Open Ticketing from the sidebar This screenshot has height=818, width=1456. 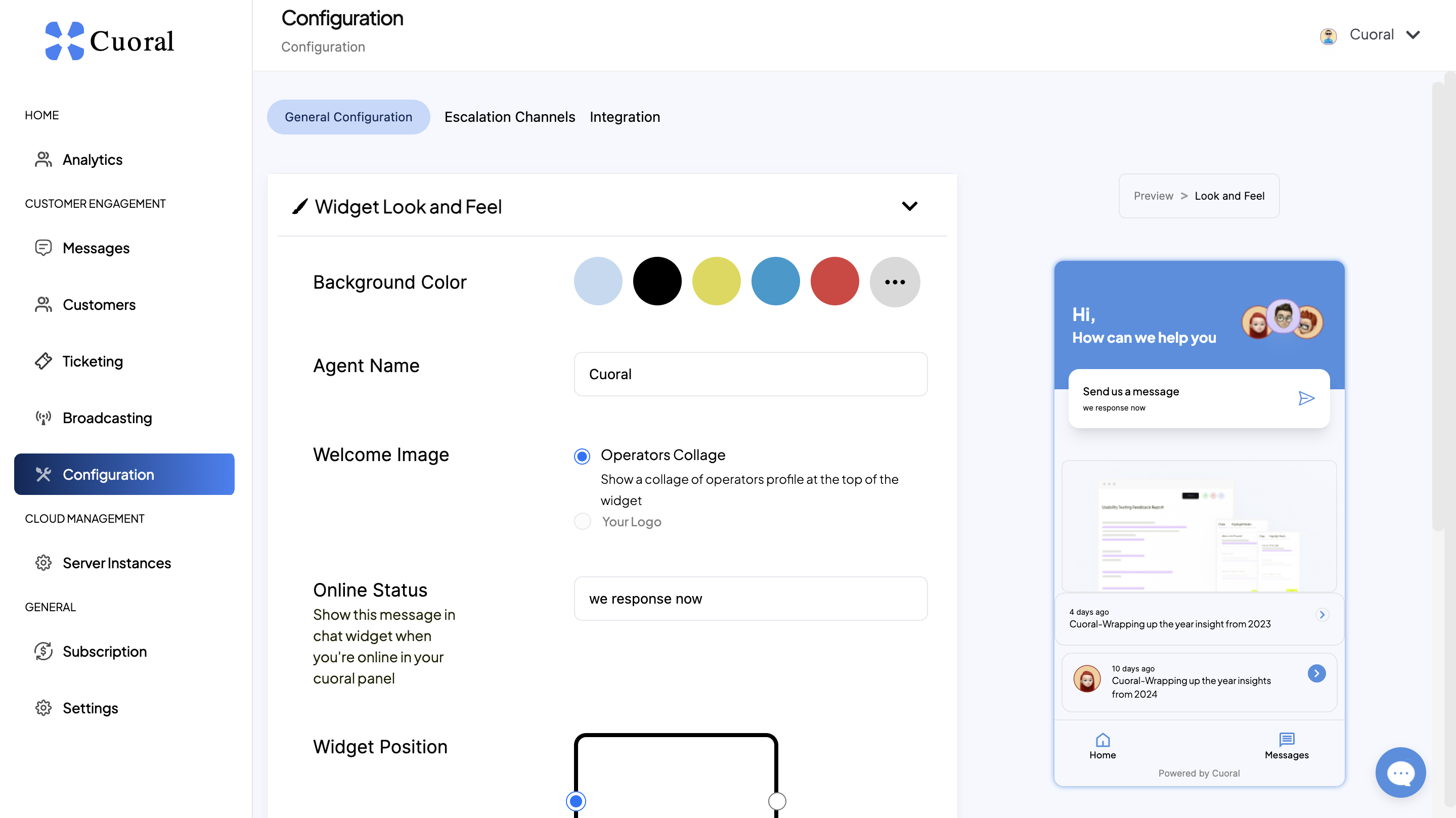point(92,361)
